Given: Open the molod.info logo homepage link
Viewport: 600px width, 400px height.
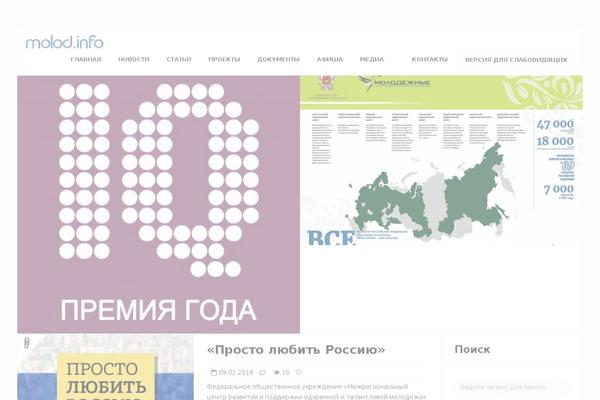Looking at the screenshot, I should click(x=64, y=42).
